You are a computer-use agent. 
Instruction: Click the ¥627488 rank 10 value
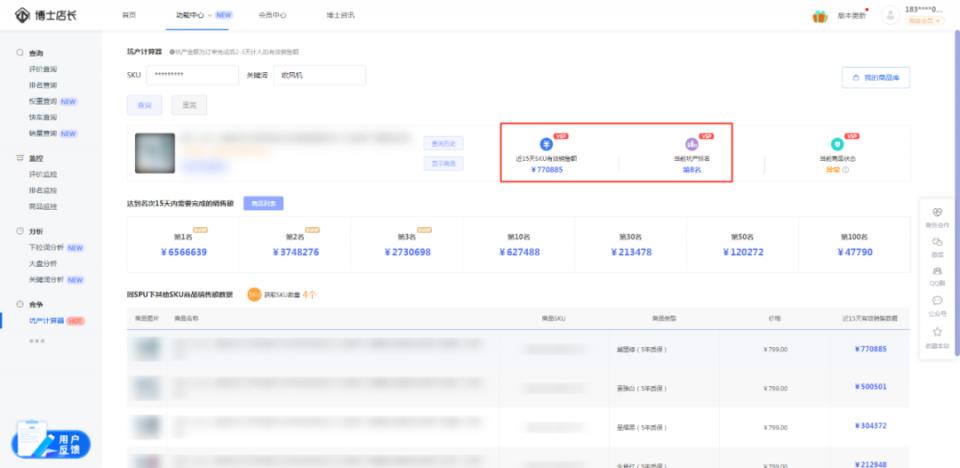(x=520, y=252)
